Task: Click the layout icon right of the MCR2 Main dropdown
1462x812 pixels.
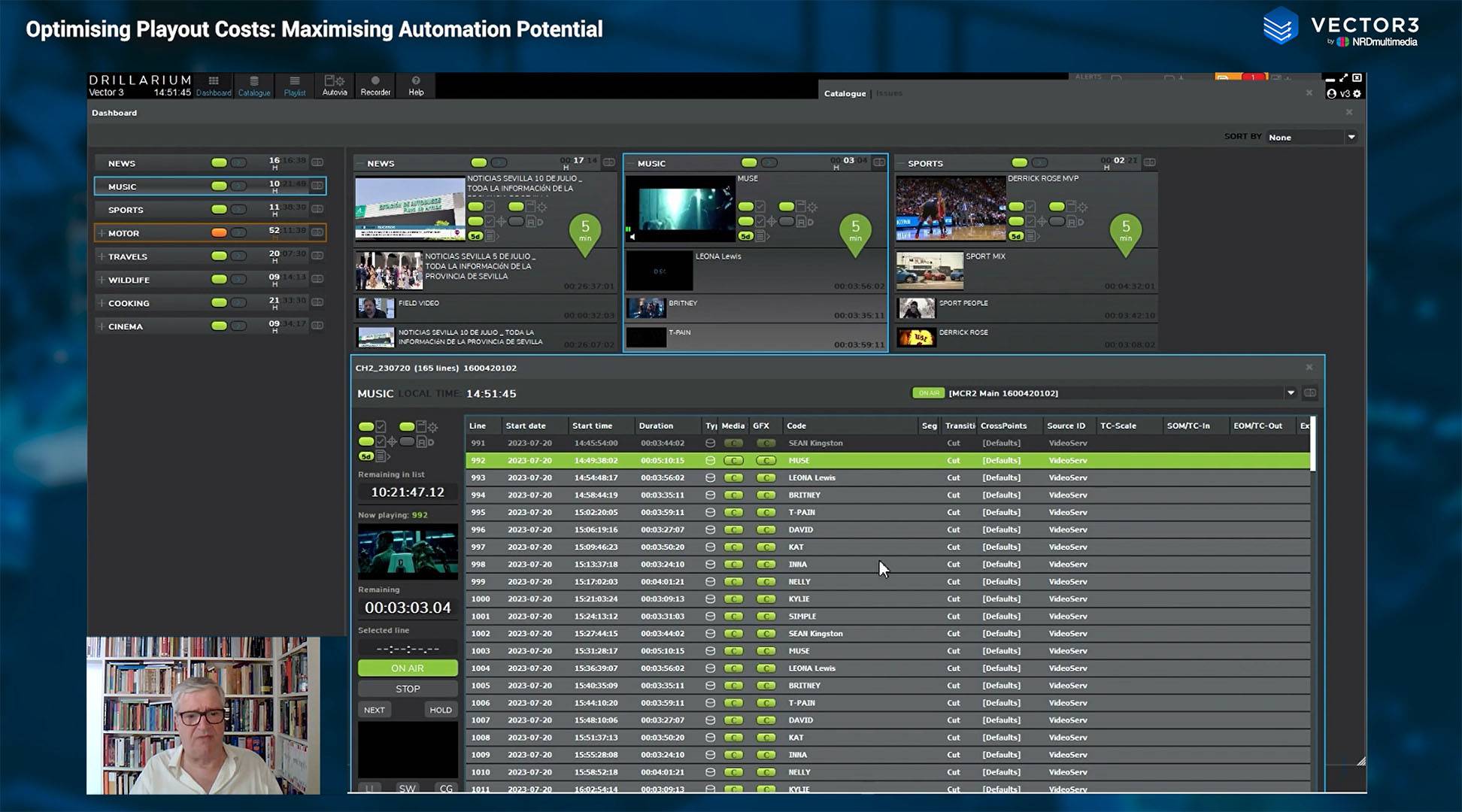Action: coord(1310,392)
